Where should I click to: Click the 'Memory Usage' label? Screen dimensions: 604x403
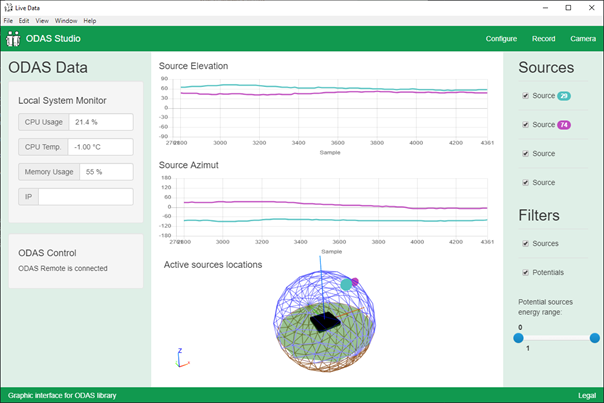pos(49,172)
